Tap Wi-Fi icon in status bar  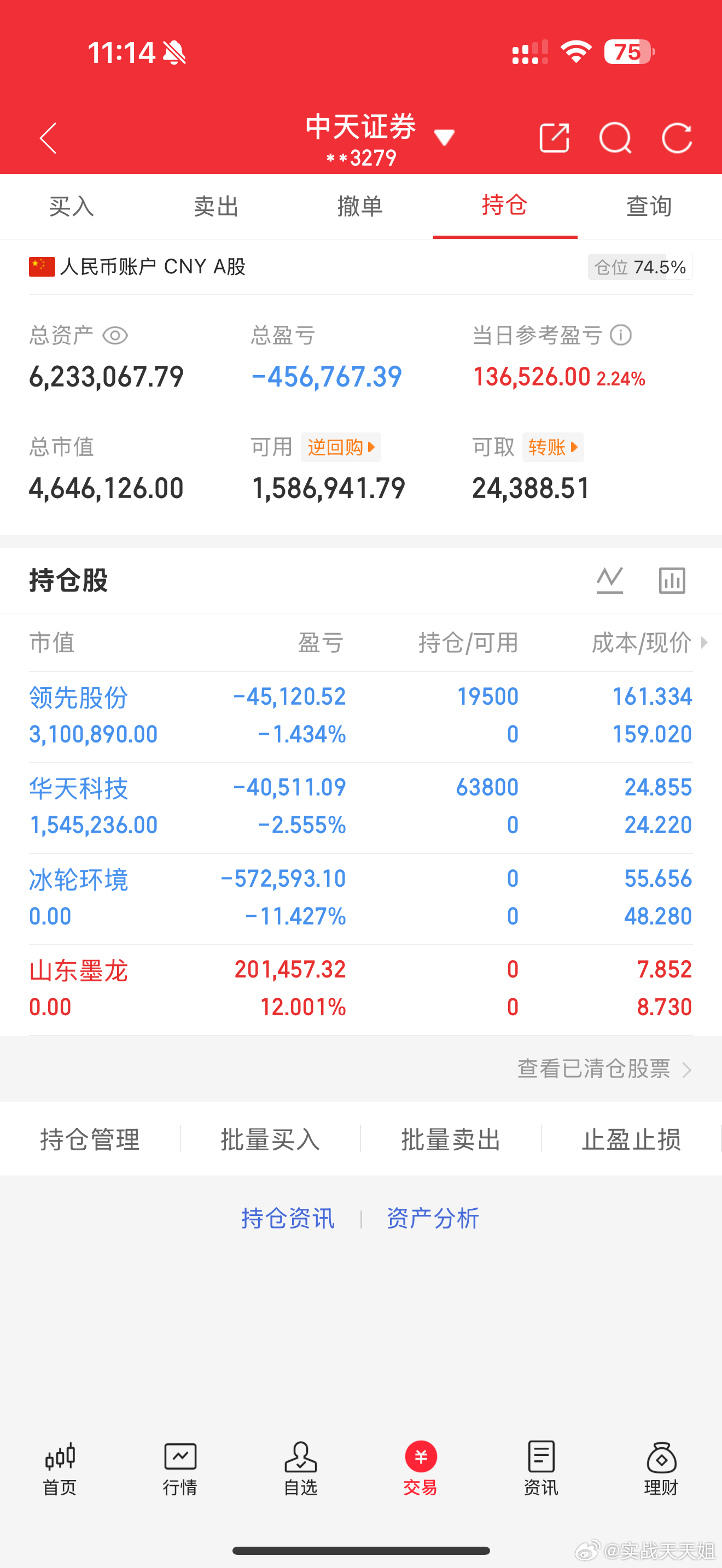click(x=576, y=52)
